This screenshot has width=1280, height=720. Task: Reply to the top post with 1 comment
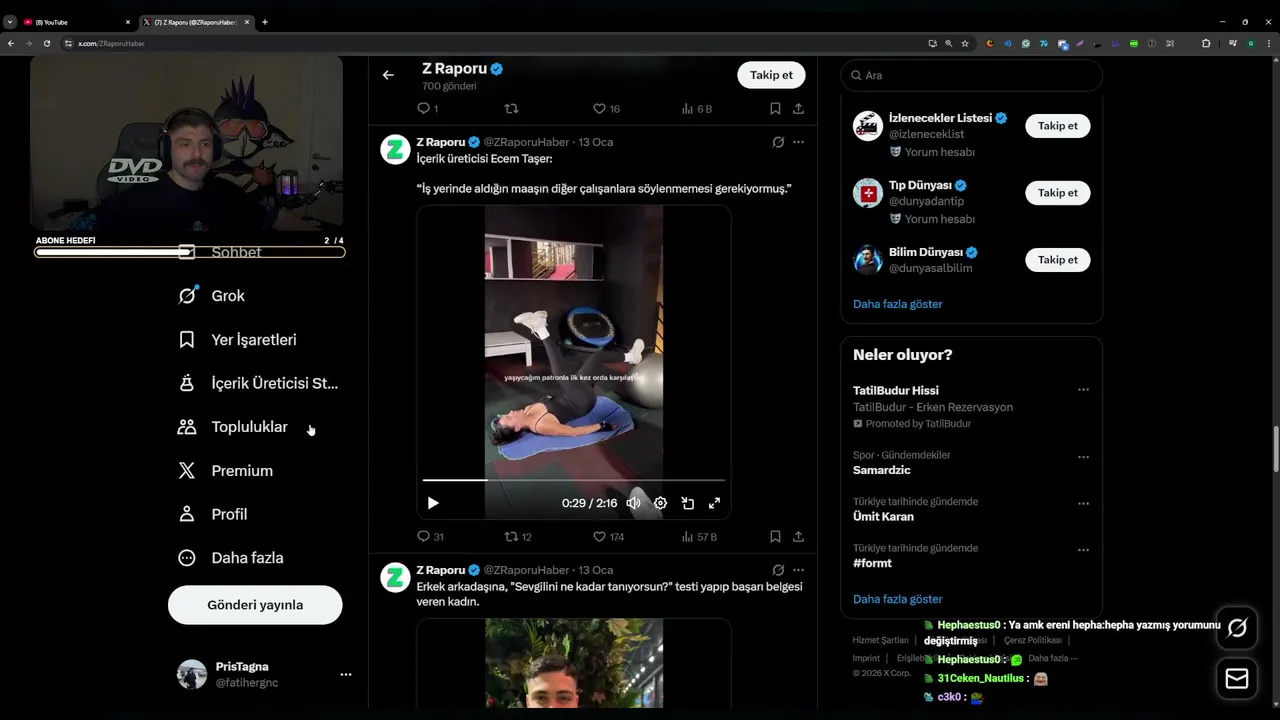[x=427, y=109]
